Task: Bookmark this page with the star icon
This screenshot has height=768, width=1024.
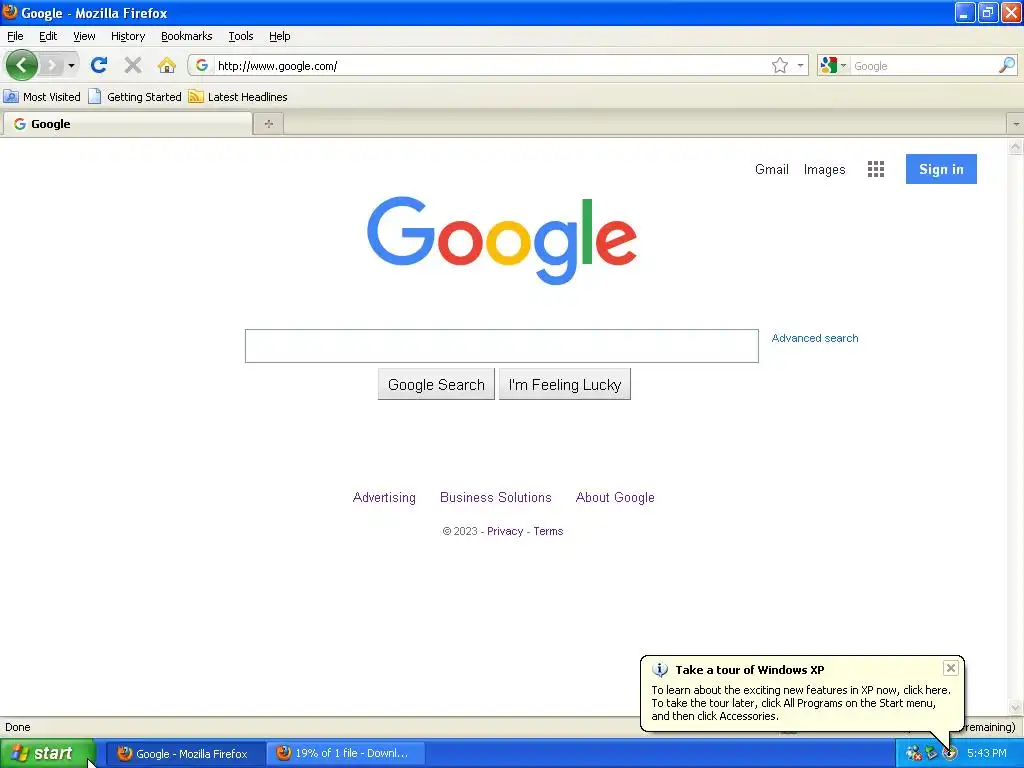Action: (779, 65)
